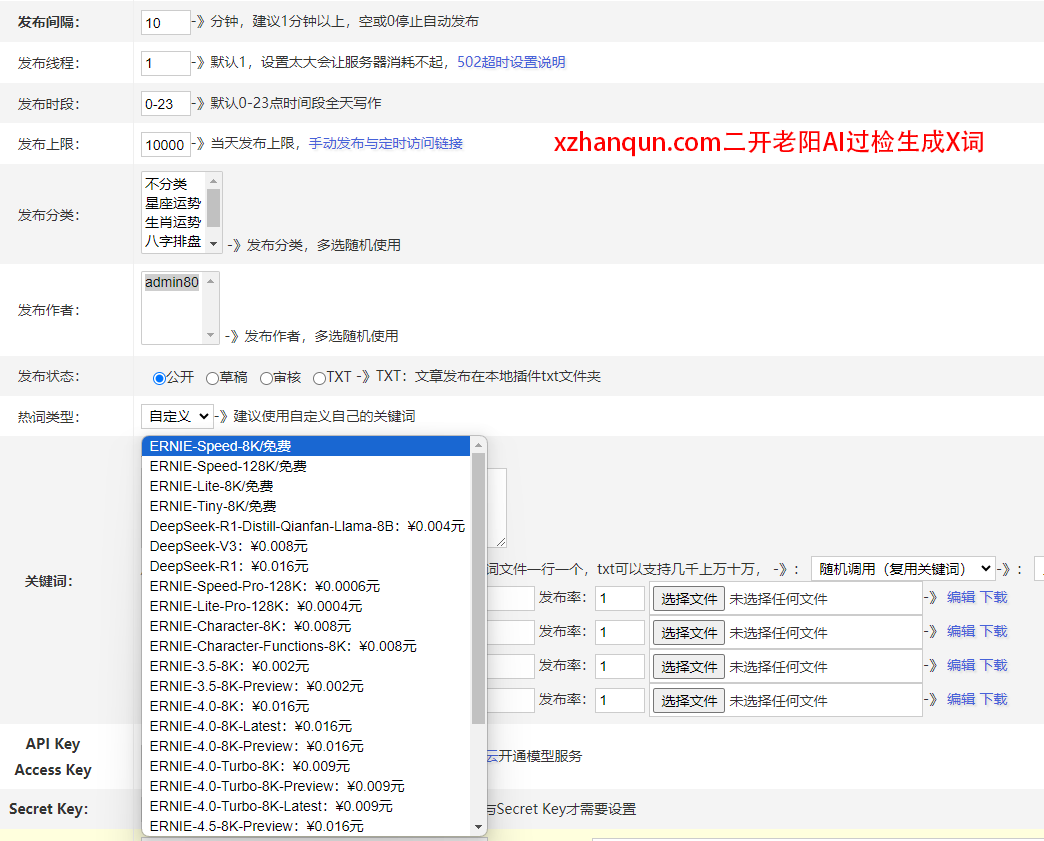Click 下载 link in the fourth file row
Viewport: 1044px width, 841px height.
pyautogui.click(x=993, y=699)
